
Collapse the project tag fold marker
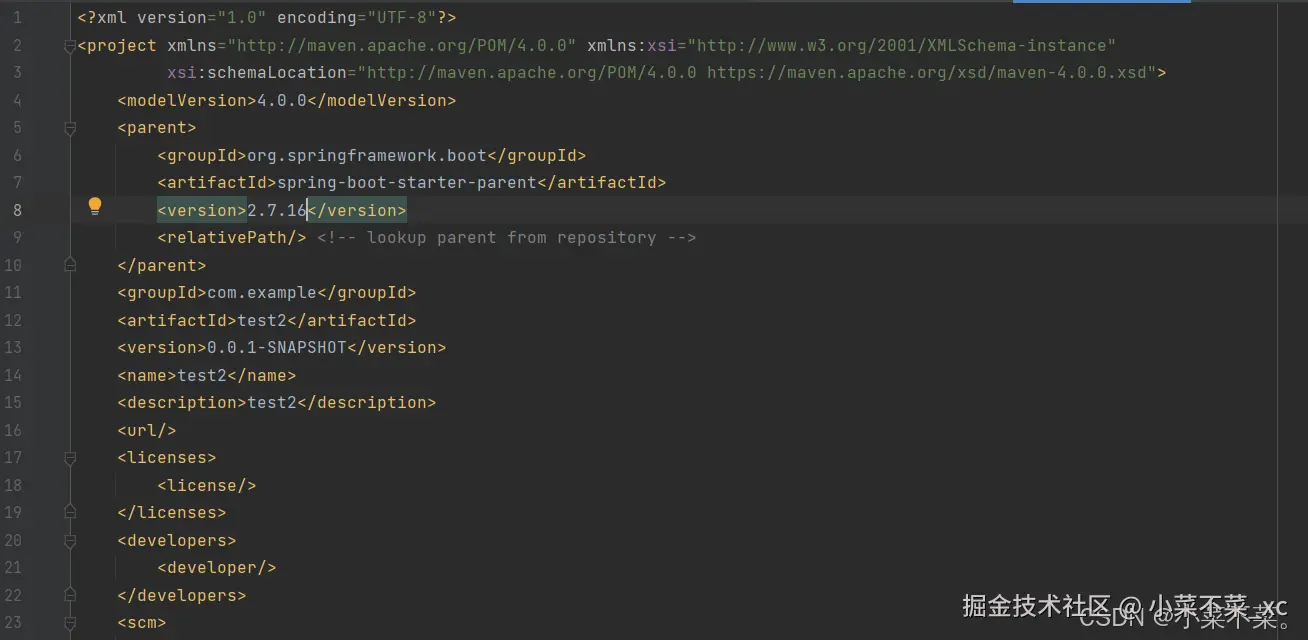tap(69, 46)
